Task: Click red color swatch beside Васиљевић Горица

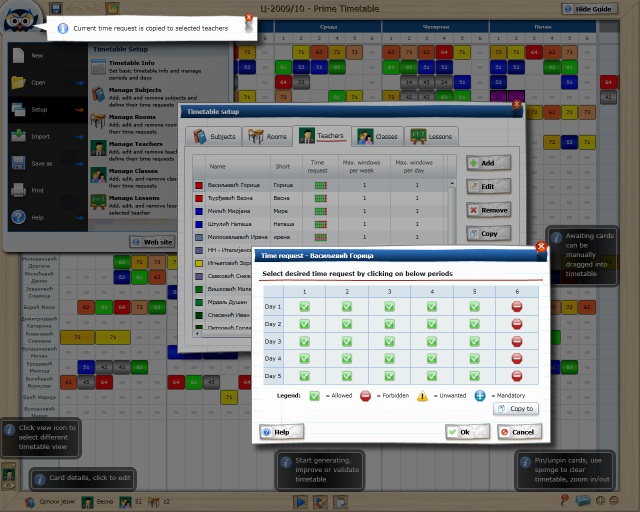Action: (x=199, y=185)
